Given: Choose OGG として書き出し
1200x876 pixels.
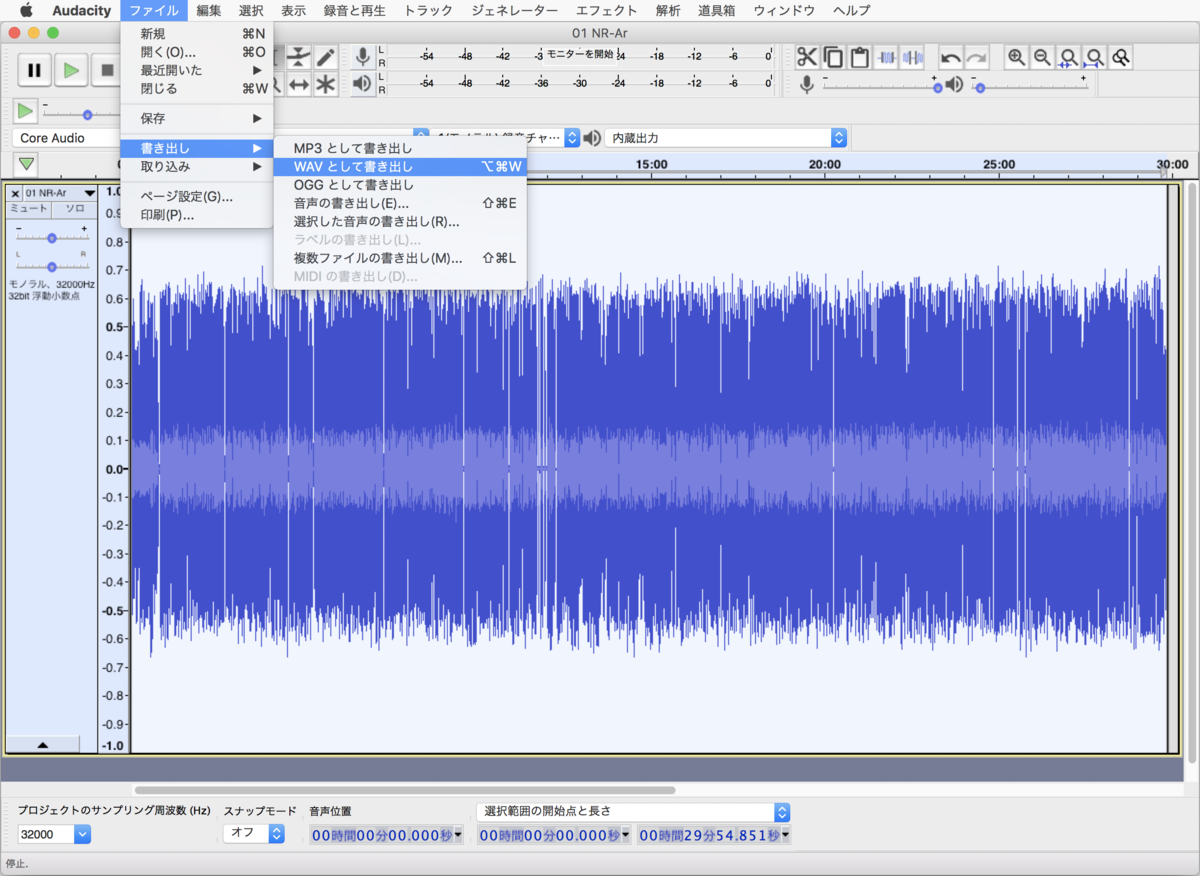Looking at the screenshot, I should pos(400,185).
